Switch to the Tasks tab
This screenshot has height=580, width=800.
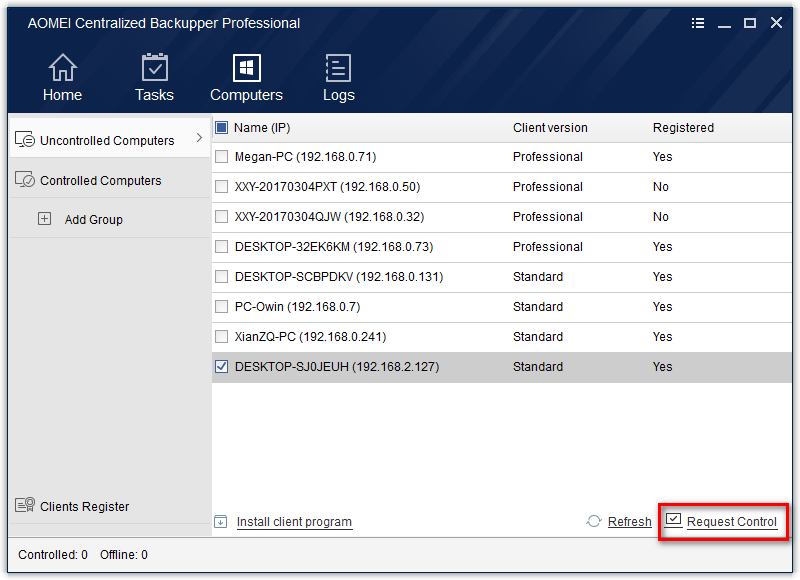pyautogui.click(x=155, y=77)
